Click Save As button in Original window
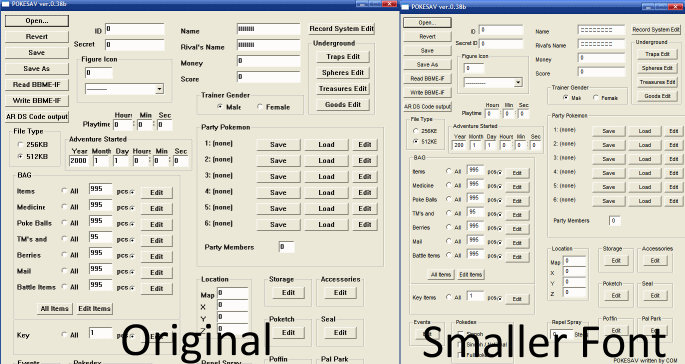 (x=37, y=69)
